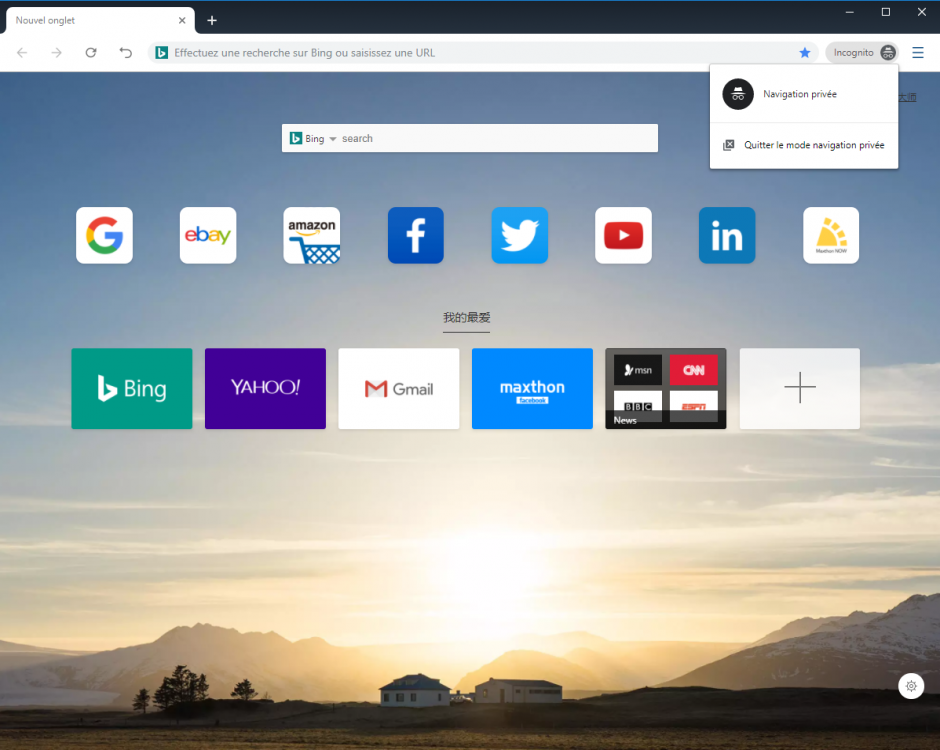Open the Gmail favorite tile
The image size is (940, 750).
click(398, 389)
